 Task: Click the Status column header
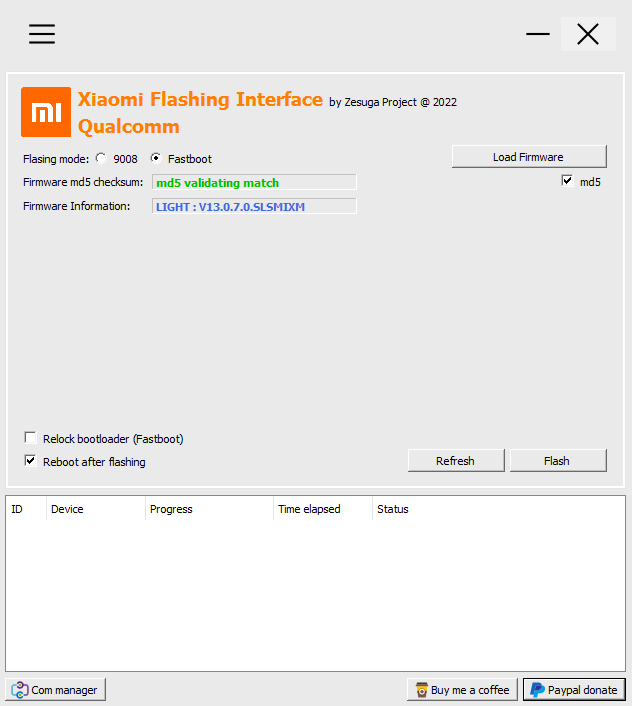coord(499,509)
